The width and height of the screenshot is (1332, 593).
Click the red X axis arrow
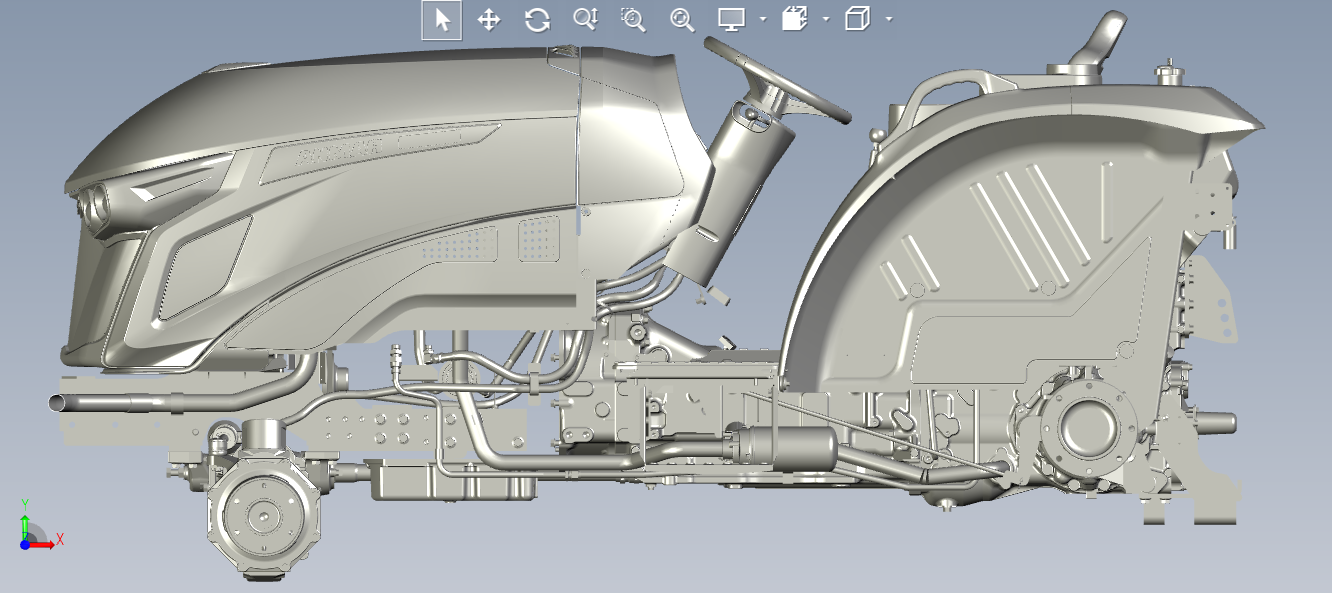43,544
